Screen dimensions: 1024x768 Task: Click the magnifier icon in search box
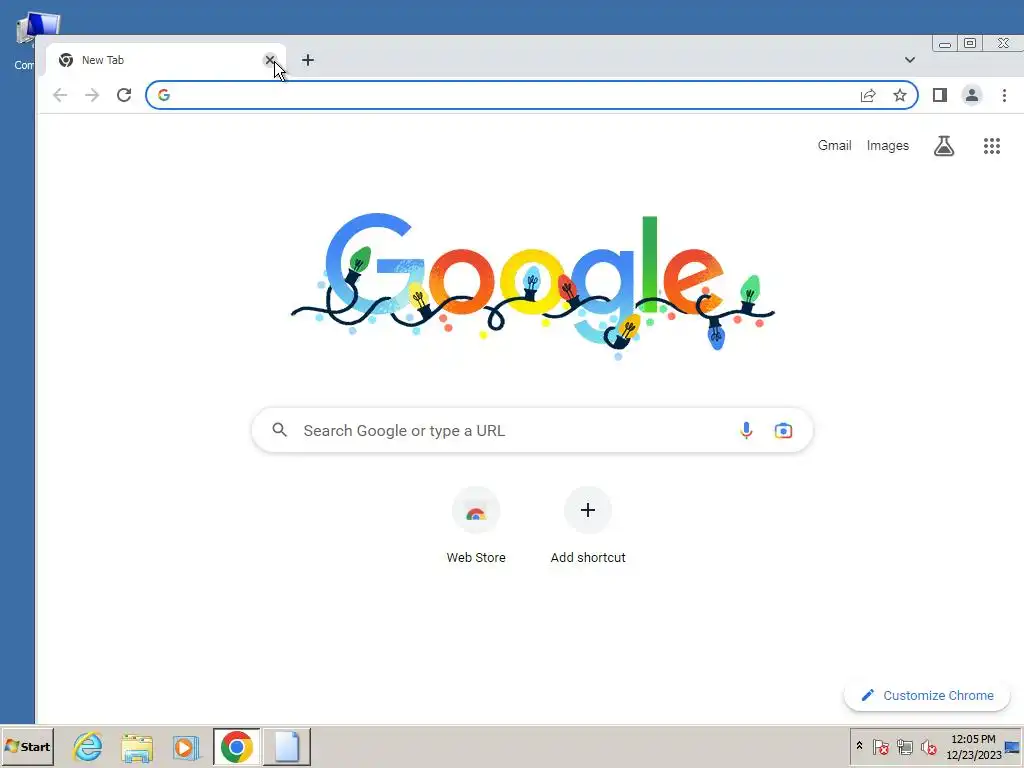click(x=280, y=430)
